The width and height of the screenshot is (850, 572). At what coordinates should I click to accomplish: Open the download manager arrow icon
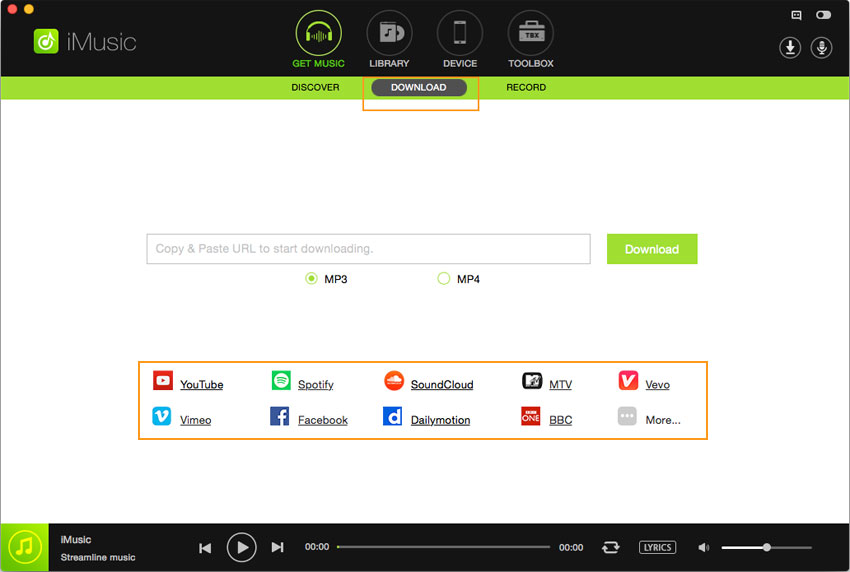point(790,48)
